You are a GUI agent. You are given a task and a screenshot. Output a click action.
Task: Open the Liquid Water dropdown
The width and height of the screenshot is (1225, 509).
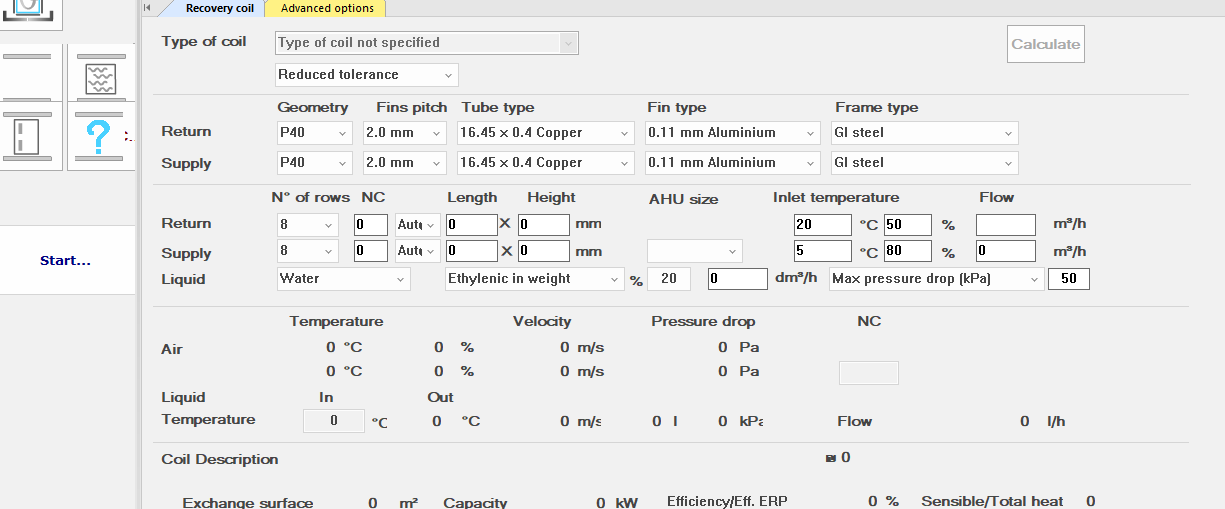pos(343,279)
